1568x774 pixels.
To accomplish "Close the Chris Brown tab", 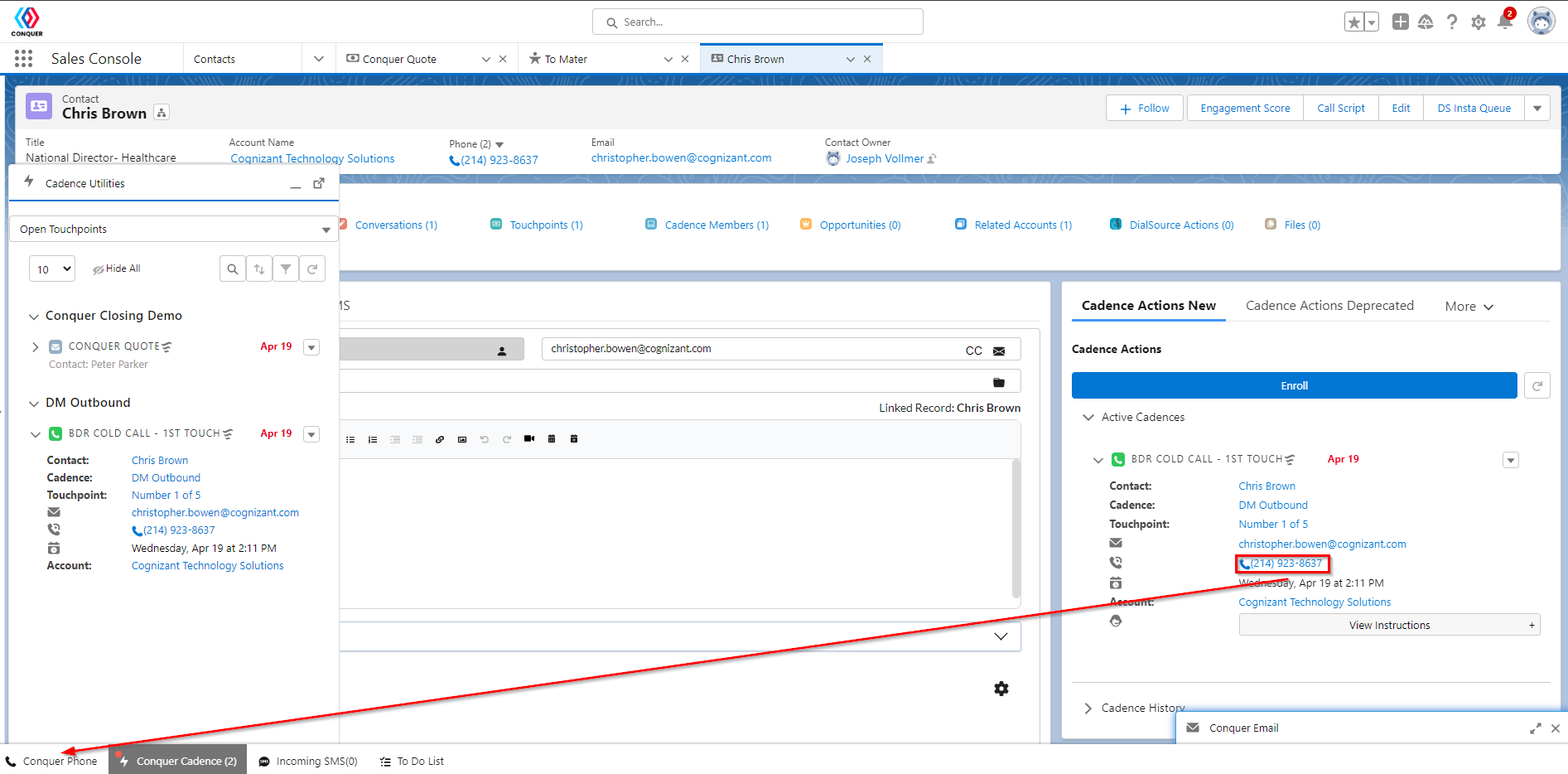I will tap(867, 59).
